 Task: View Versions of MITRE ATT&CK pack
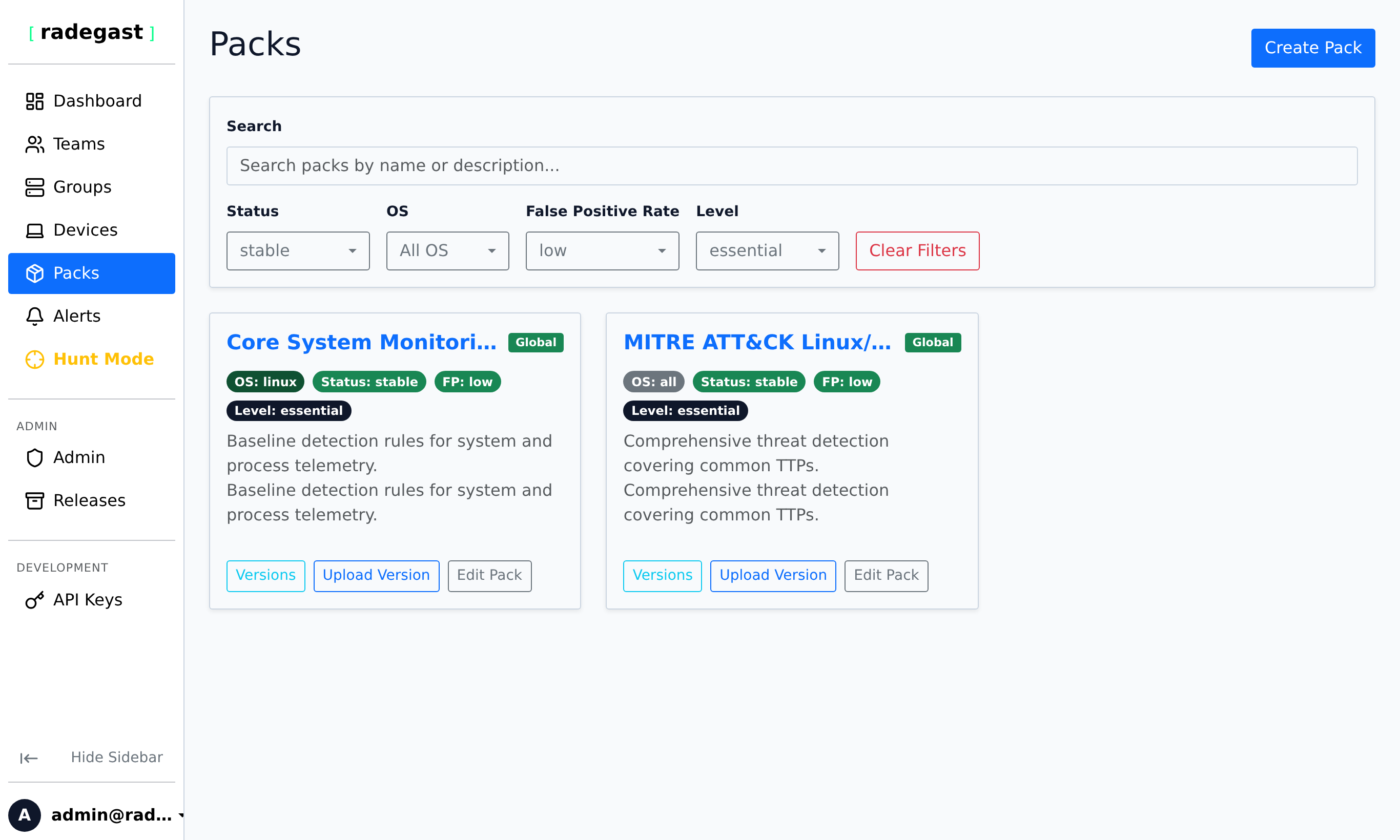point(663,576)
